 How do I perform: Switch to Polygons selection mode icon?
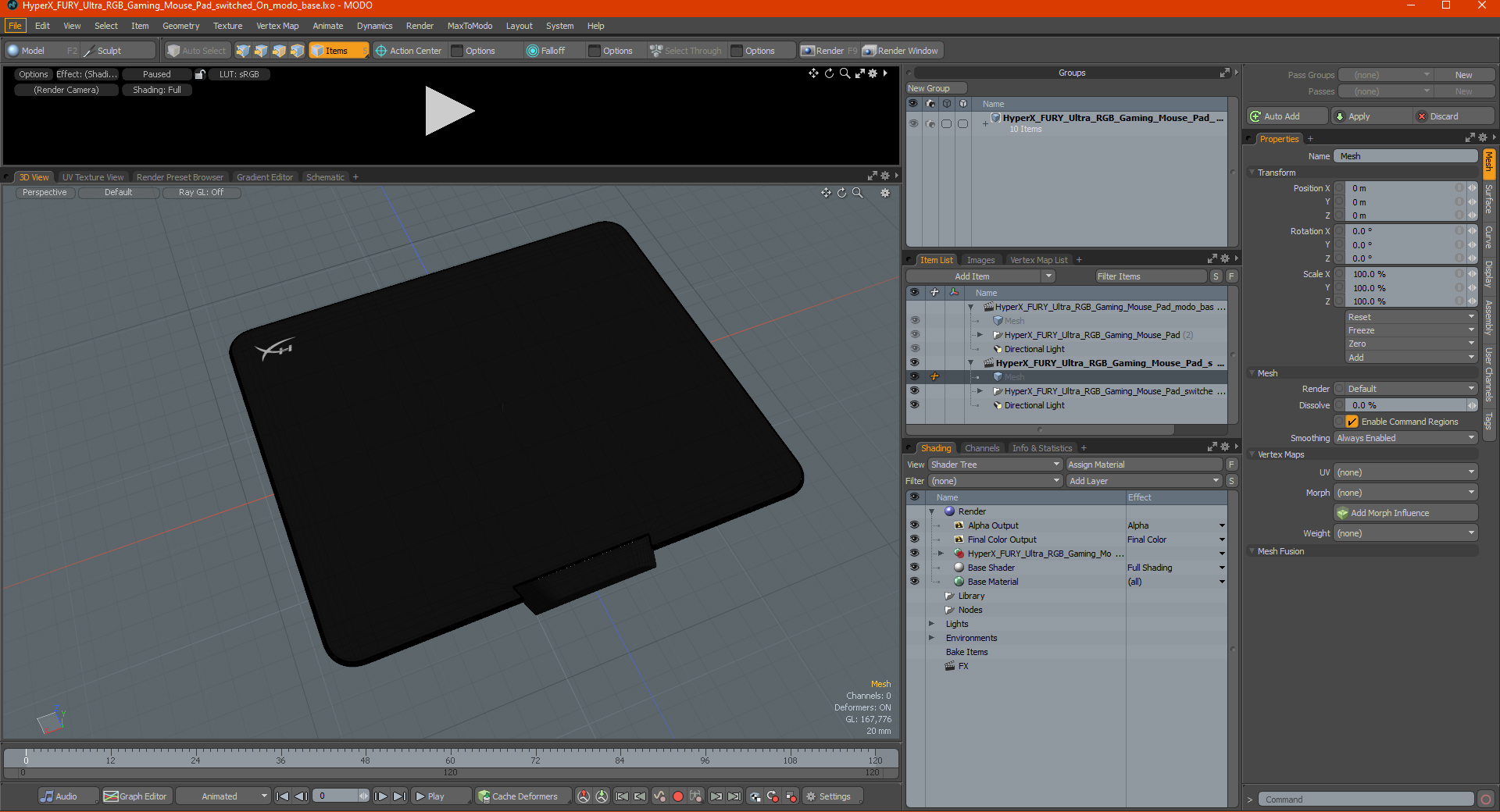[x=279, y=51]
